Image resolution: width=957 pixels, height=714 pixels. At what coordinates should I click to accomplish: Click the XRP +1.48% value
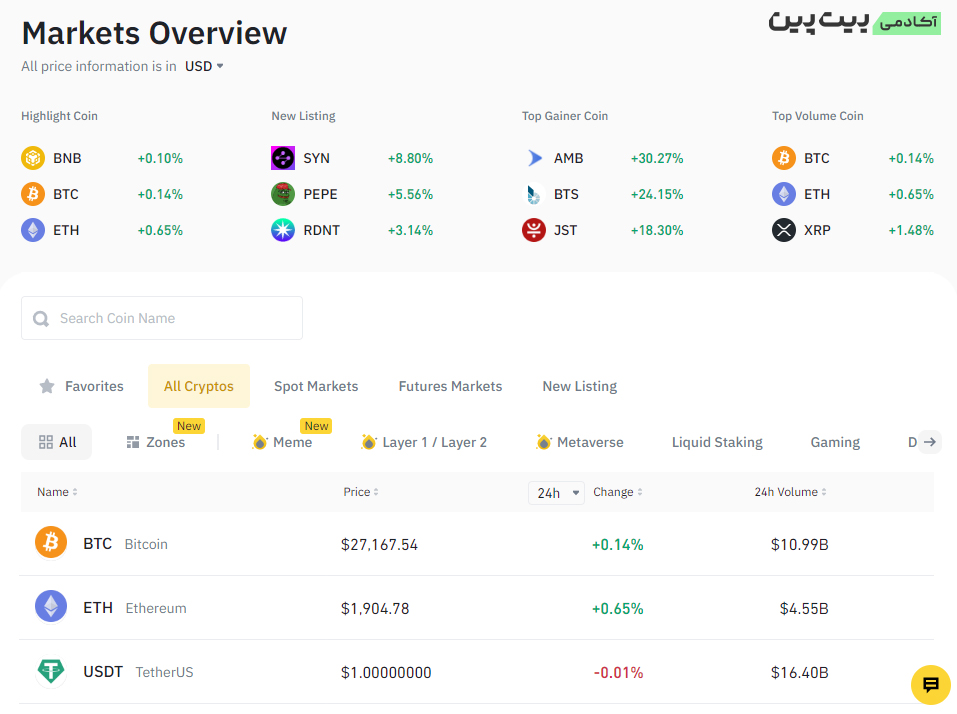pyautogui.click(x=911, y=230)
